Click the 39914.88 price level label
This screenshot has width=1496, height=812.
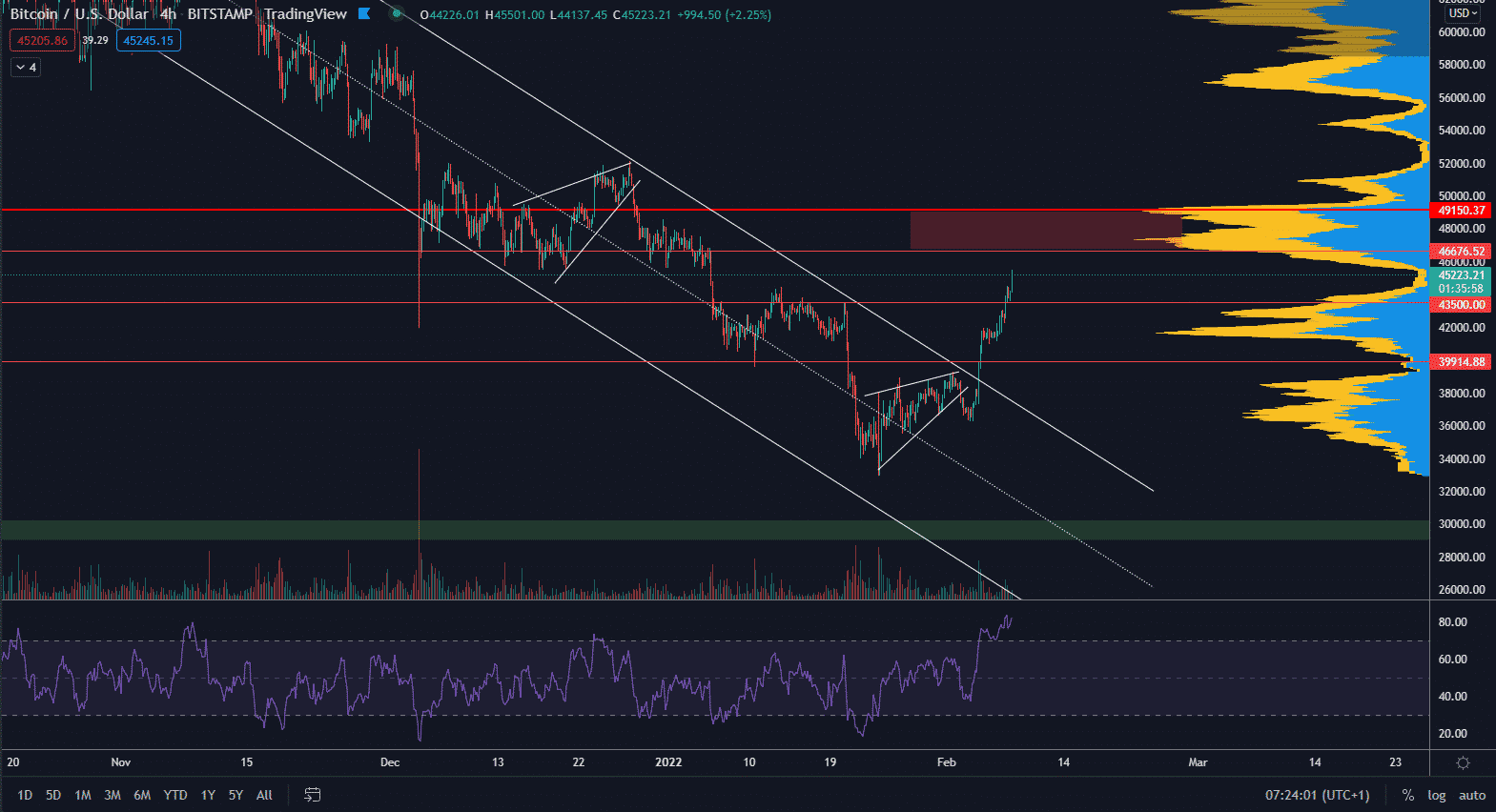tap(1461, 362)
